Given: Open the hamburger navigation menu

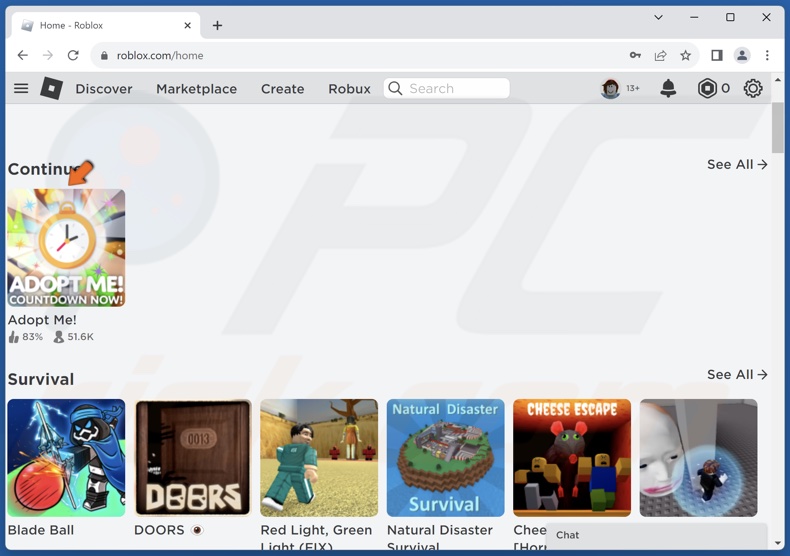Looking at the screenshot, I should click(x=21, y=89).
